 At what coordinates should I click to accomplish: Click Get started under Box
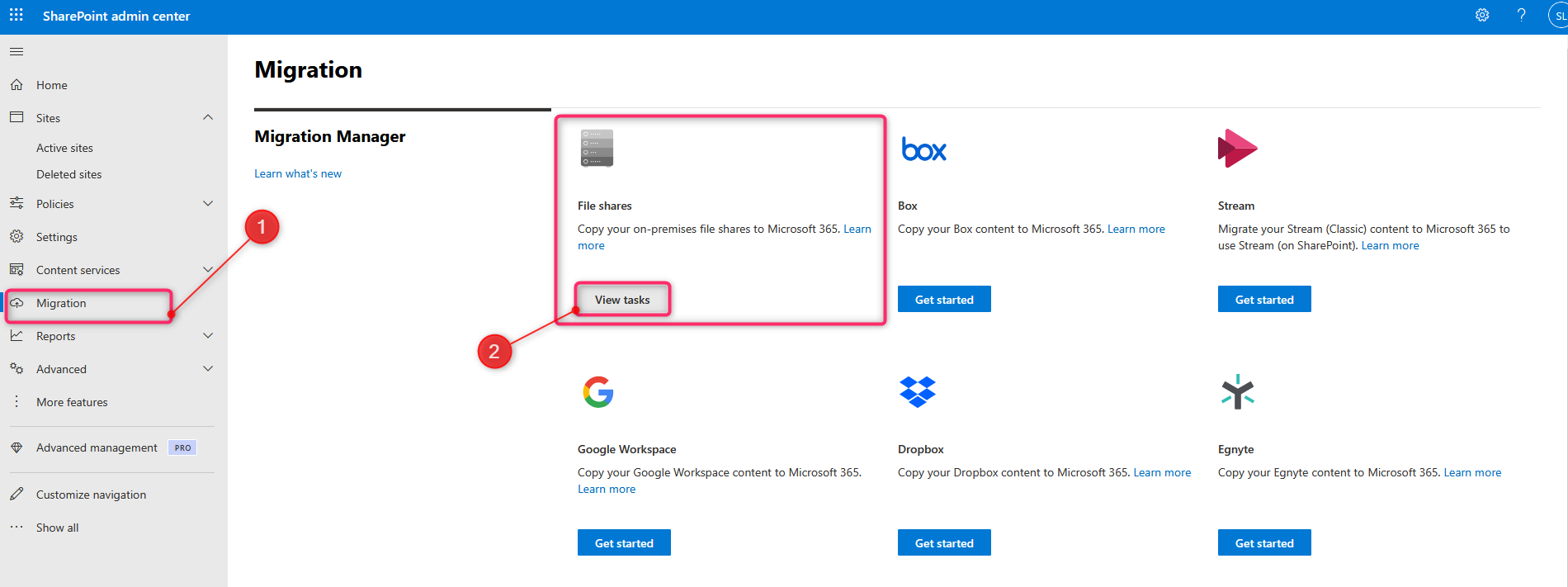tap(944, 299)
